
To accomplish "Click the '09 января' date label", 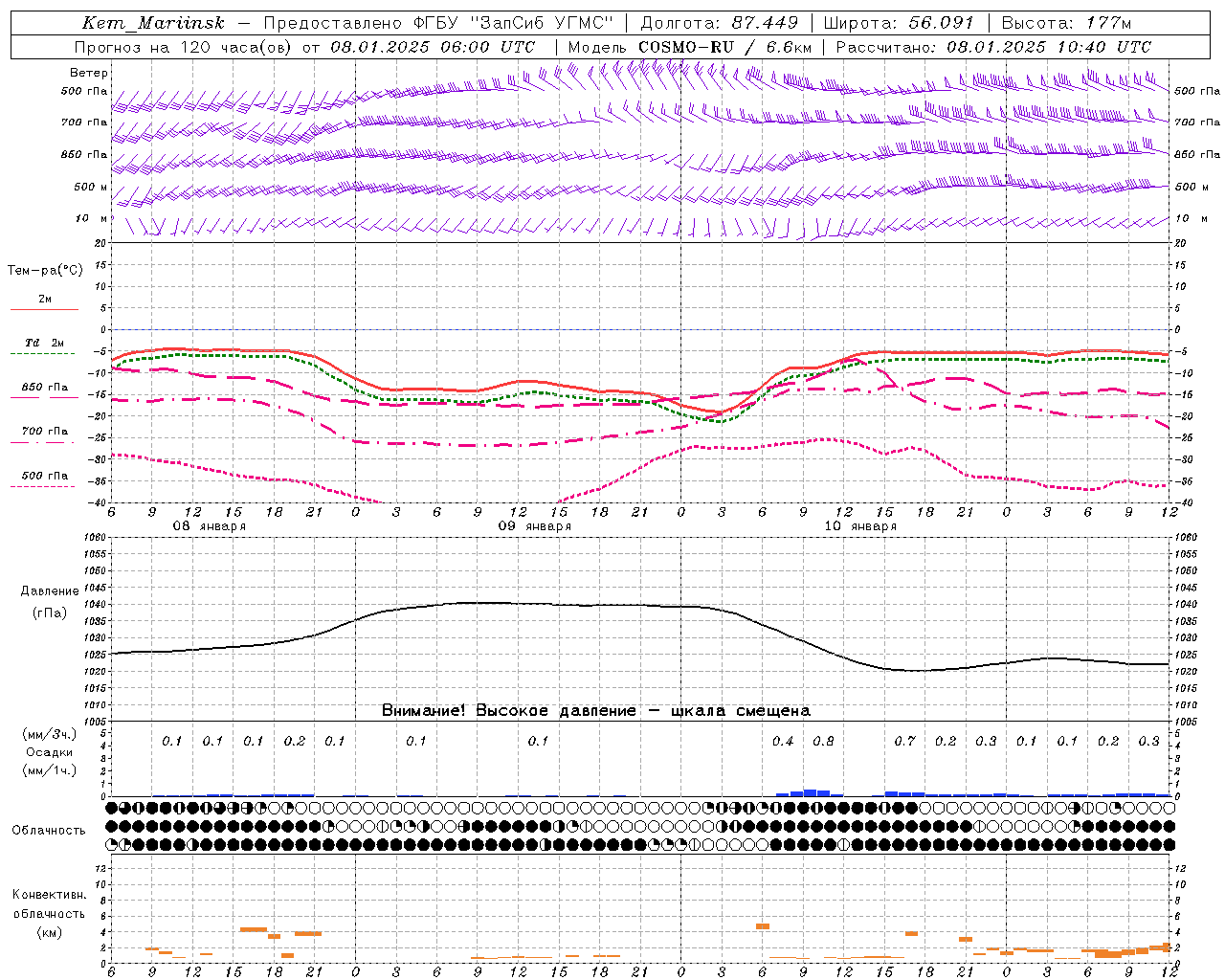I will point(534,526).
